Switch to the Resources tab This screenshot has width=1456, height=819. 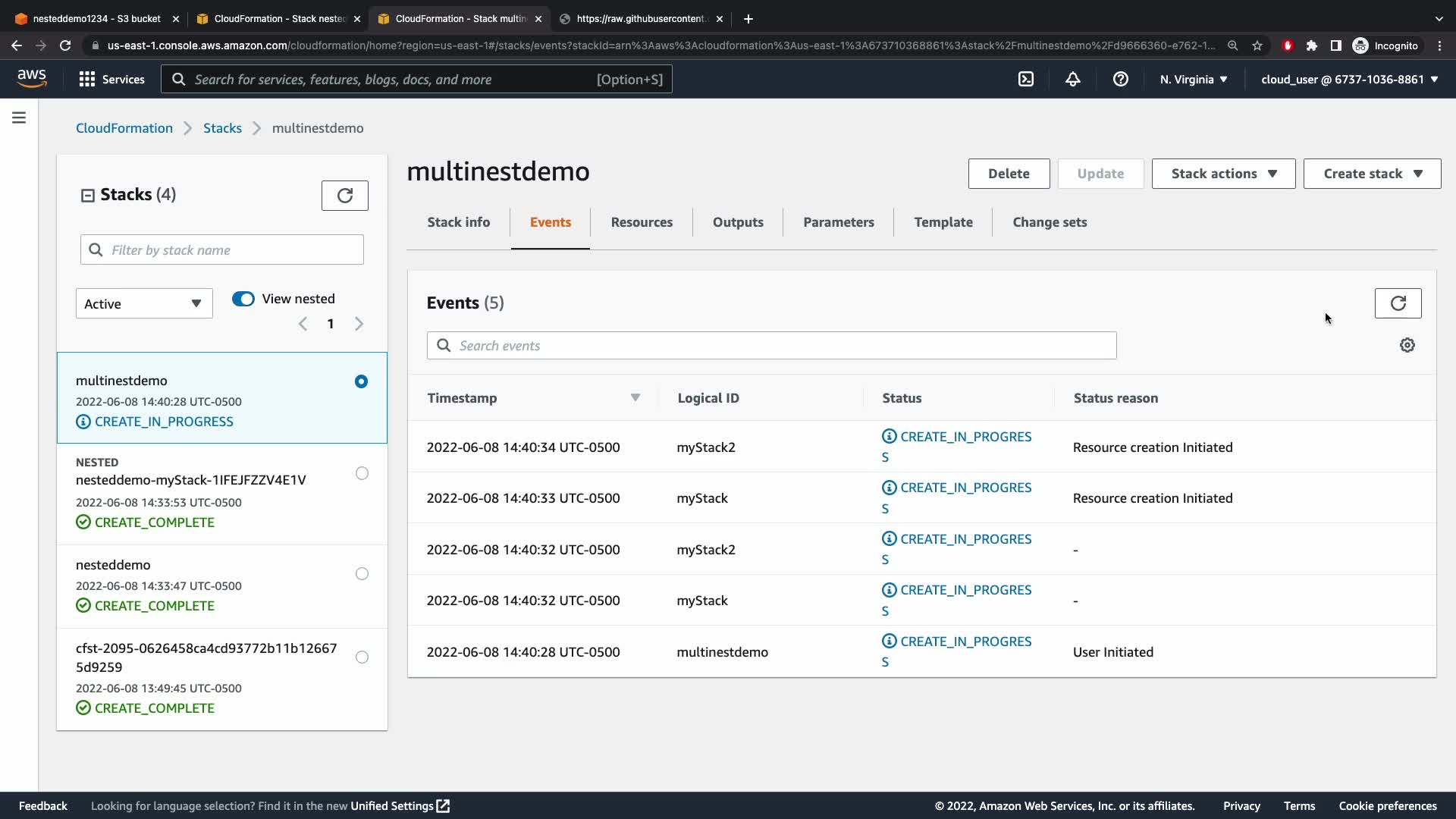pyautogui.click(x=642, y=222)
